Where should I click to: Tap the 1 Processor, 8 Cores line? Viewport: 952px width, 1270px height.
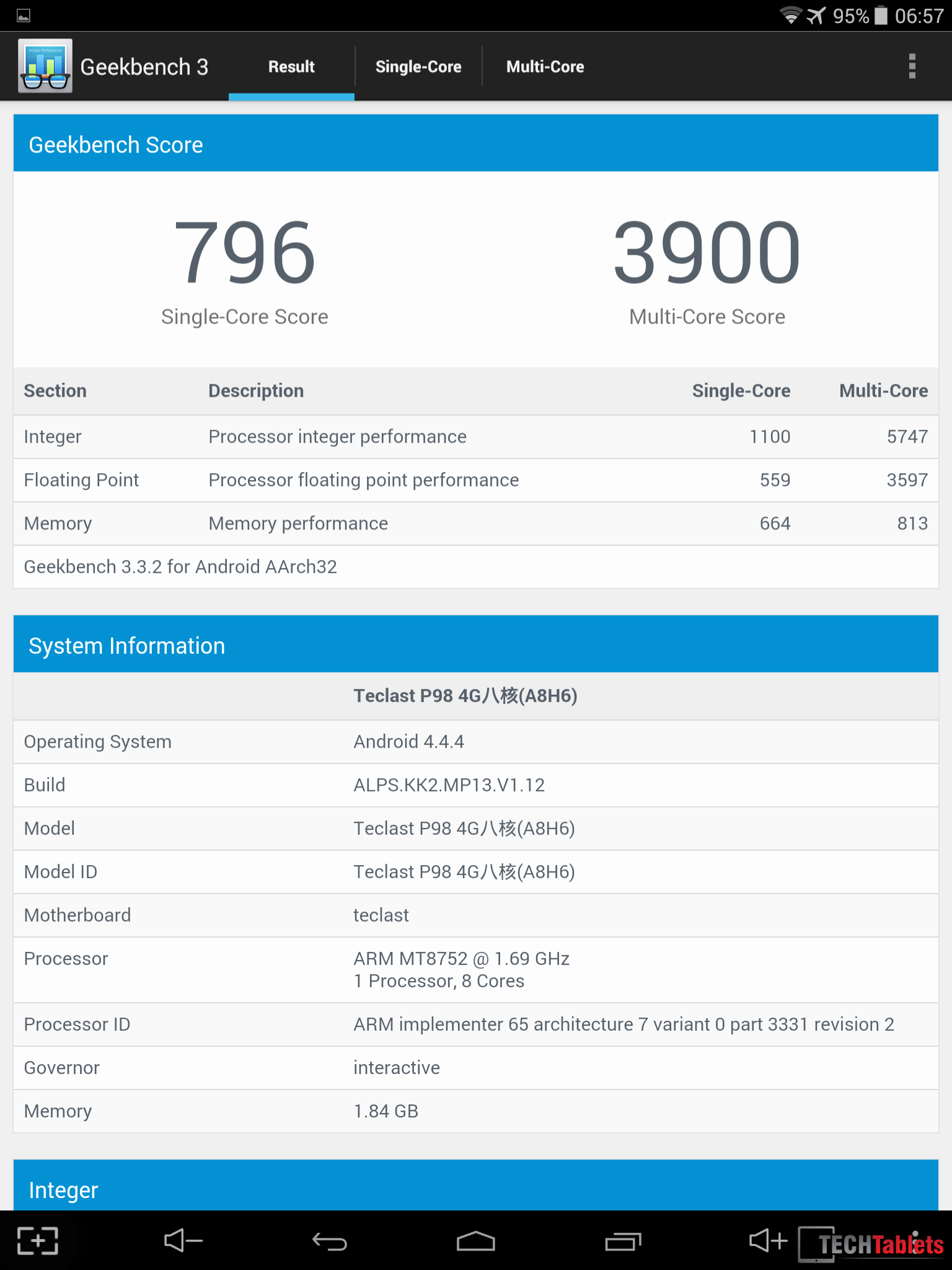pyautogui.click(x=439, y=981)
